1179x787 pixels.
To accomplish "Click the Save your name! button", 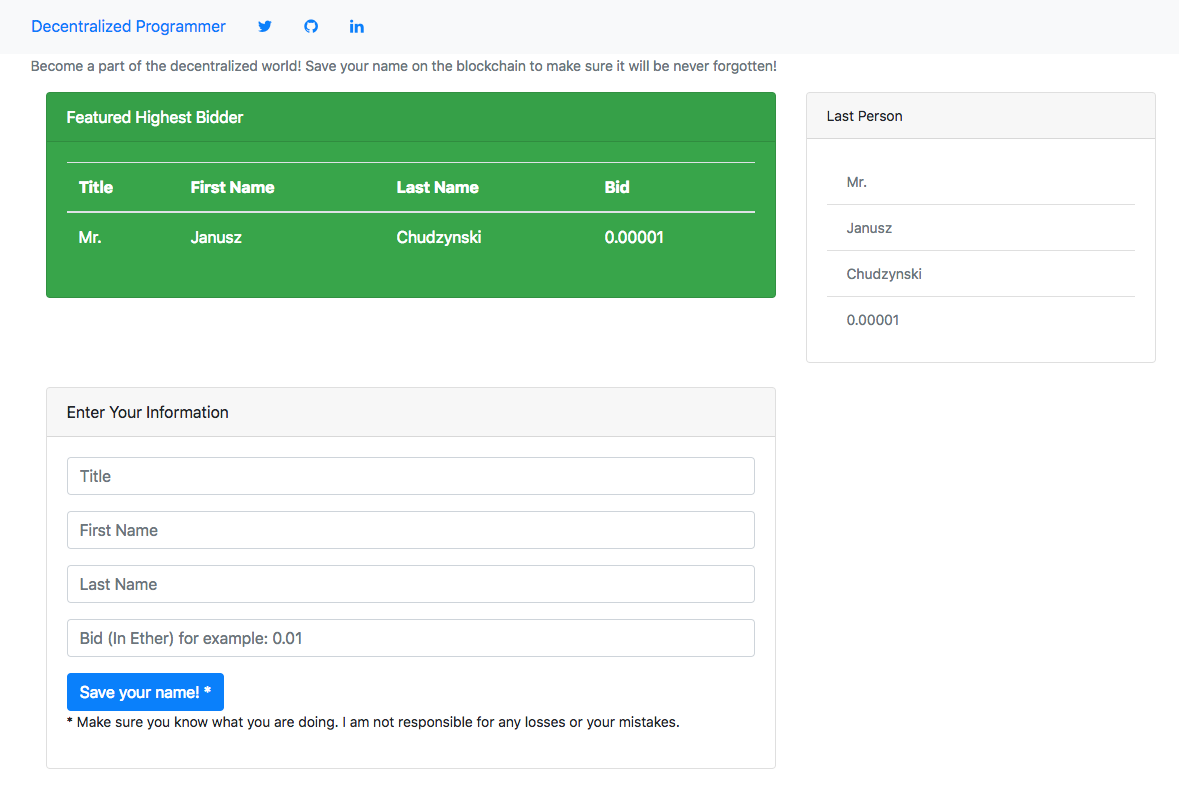I will click(145, 692).
